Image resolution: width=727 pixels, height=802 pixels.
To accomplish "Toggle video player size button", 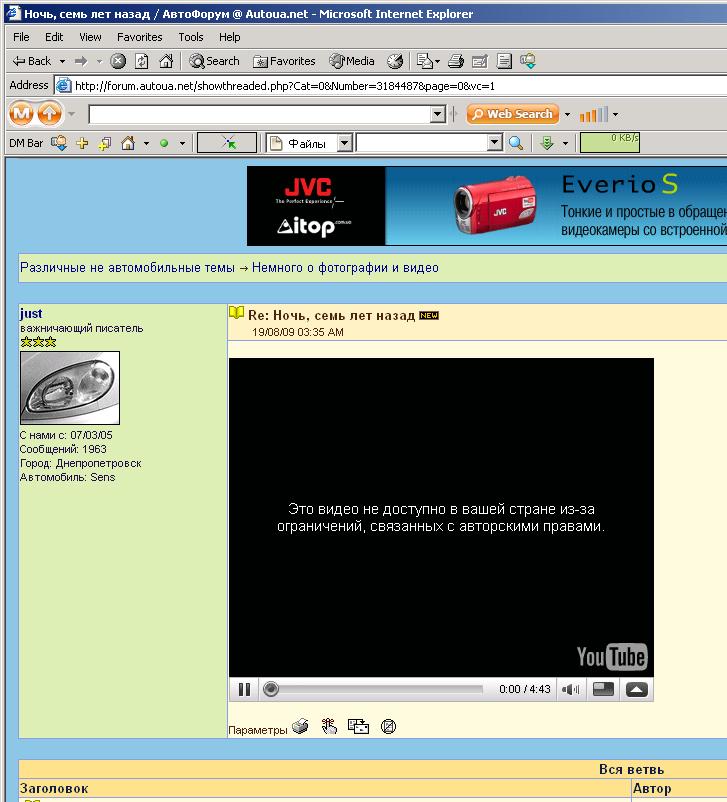I will click(603, 689).
